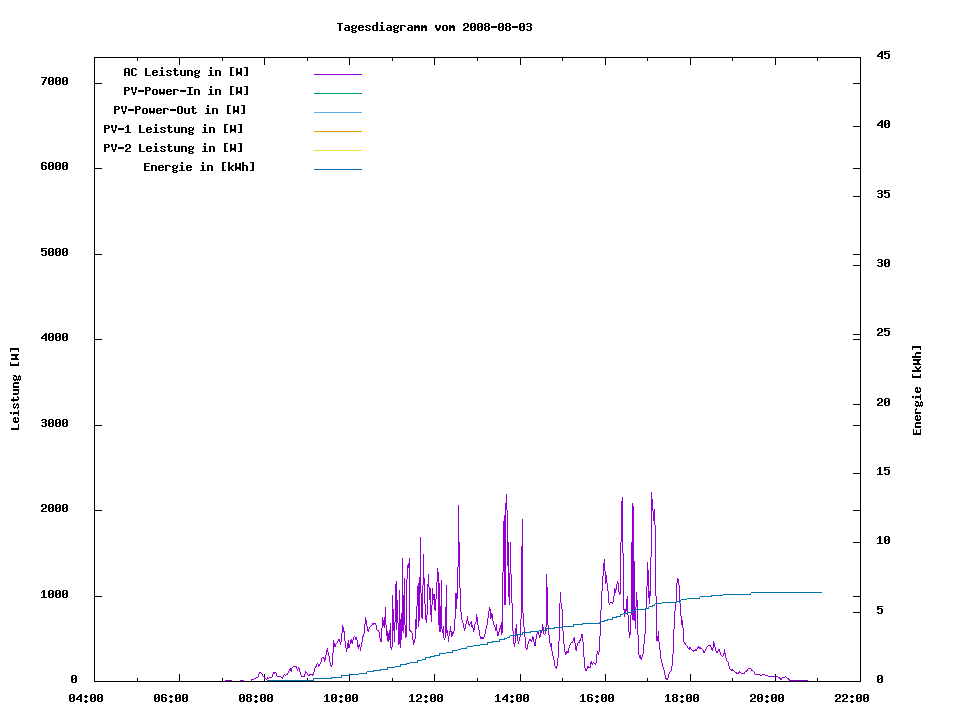Click the 20 label on the energy axis

[884, 402]
